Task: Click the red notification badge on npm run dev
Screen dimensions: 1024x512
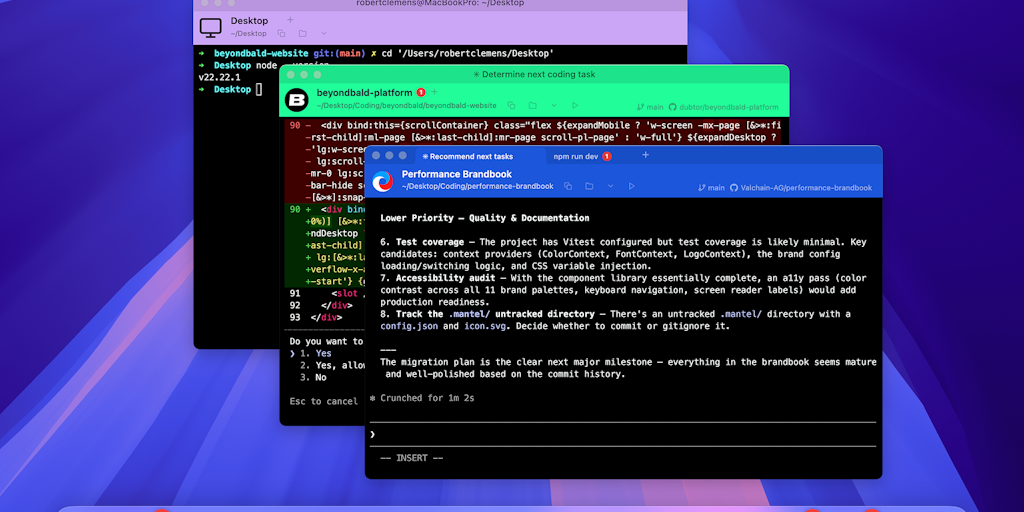Action: tap(607, 156)
